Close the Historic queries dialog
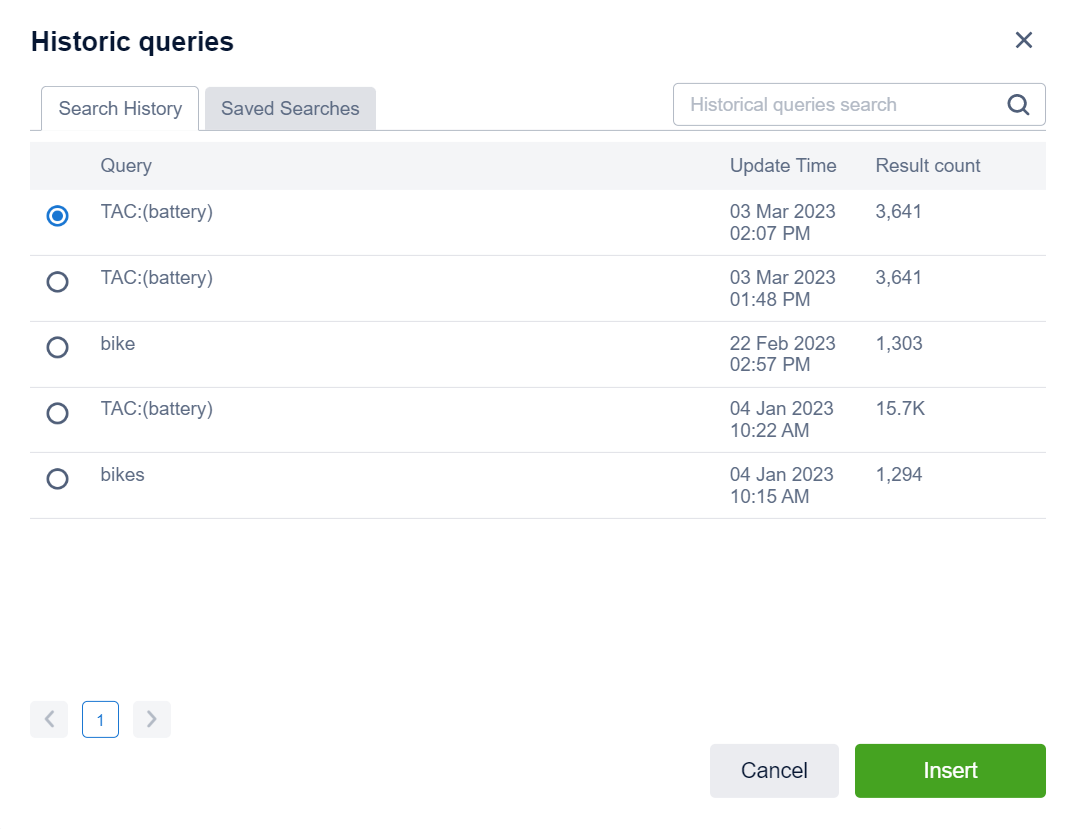This screenshot has height=829, width=1074. point(1023,40)
